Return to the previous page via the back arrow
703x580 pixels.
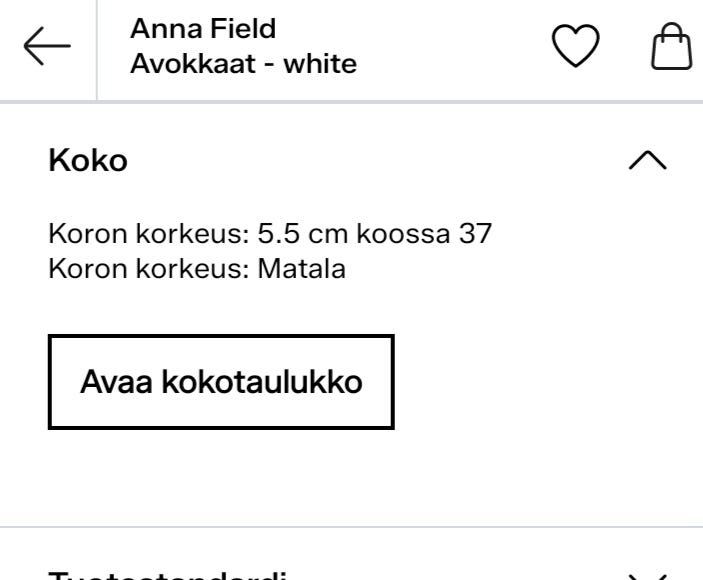[x=47, y=46]
